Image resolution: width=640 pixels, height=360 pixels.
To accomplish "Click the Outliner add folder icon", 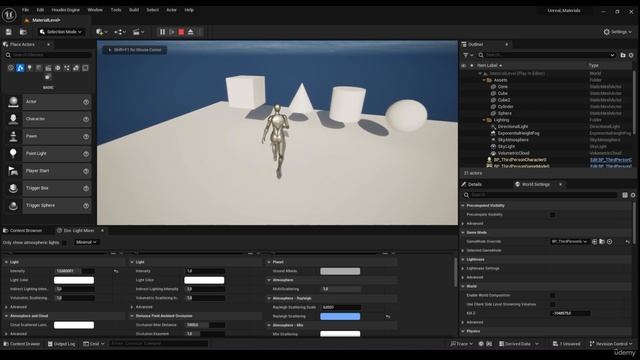I will (x=623, y=55).
